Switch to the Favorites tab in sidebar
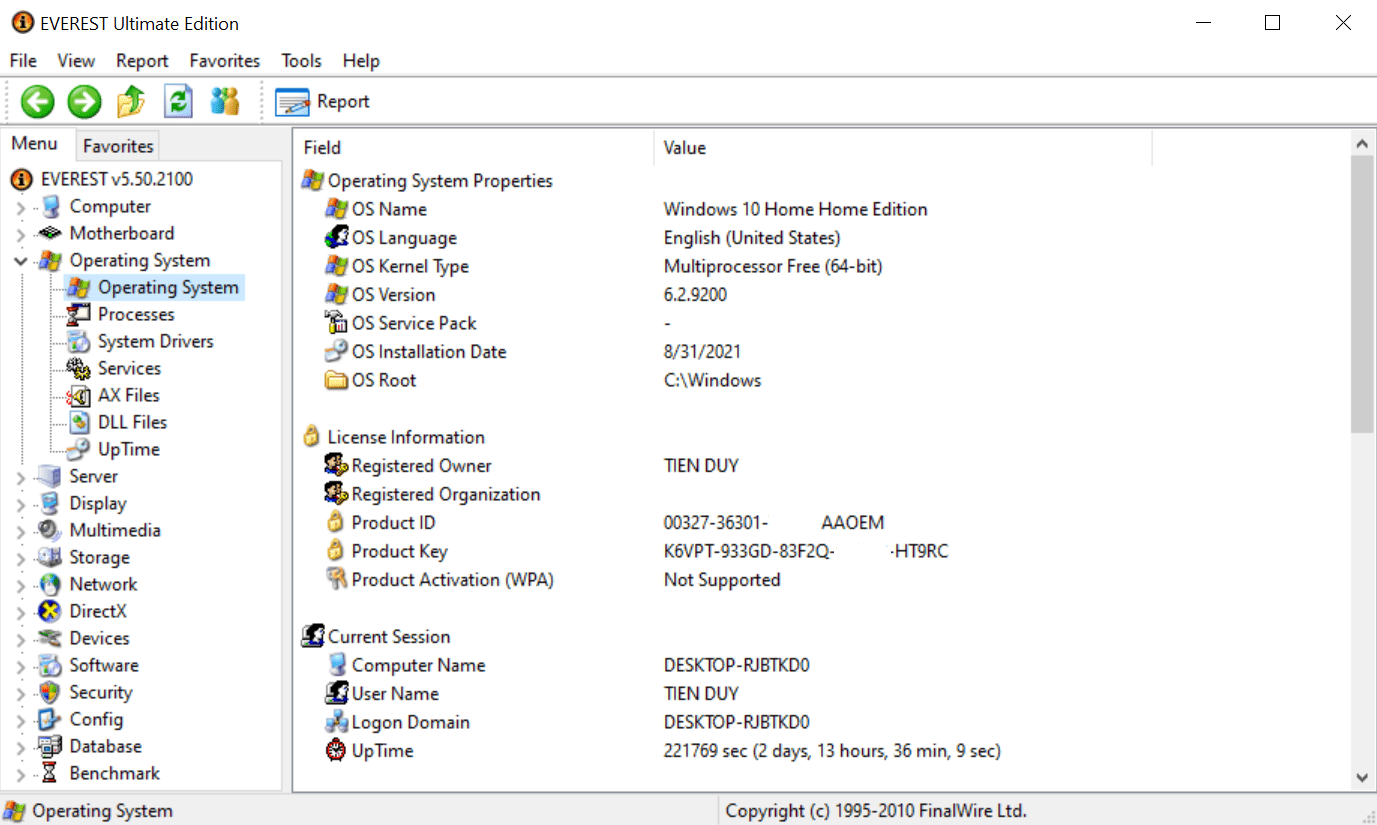This screenshot has height=825, width=1377. (x=118, y=146)
